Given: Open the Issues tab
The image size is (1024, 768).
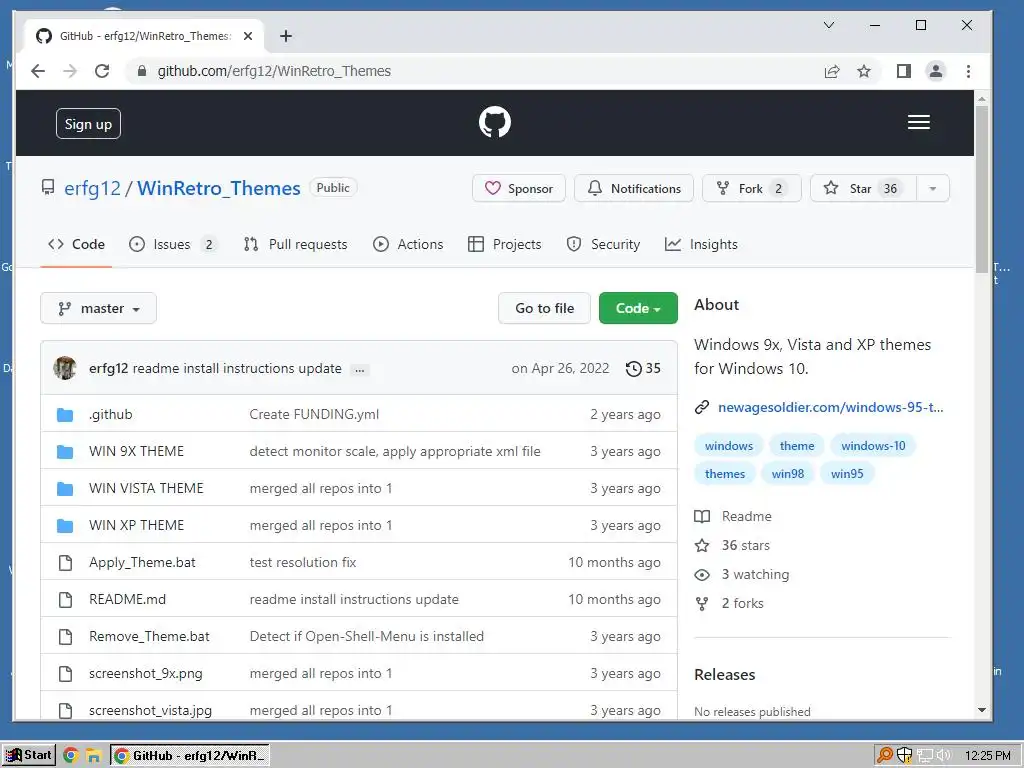Looking at the screenshot, I should pyautogui.click(x=173, y=244).
